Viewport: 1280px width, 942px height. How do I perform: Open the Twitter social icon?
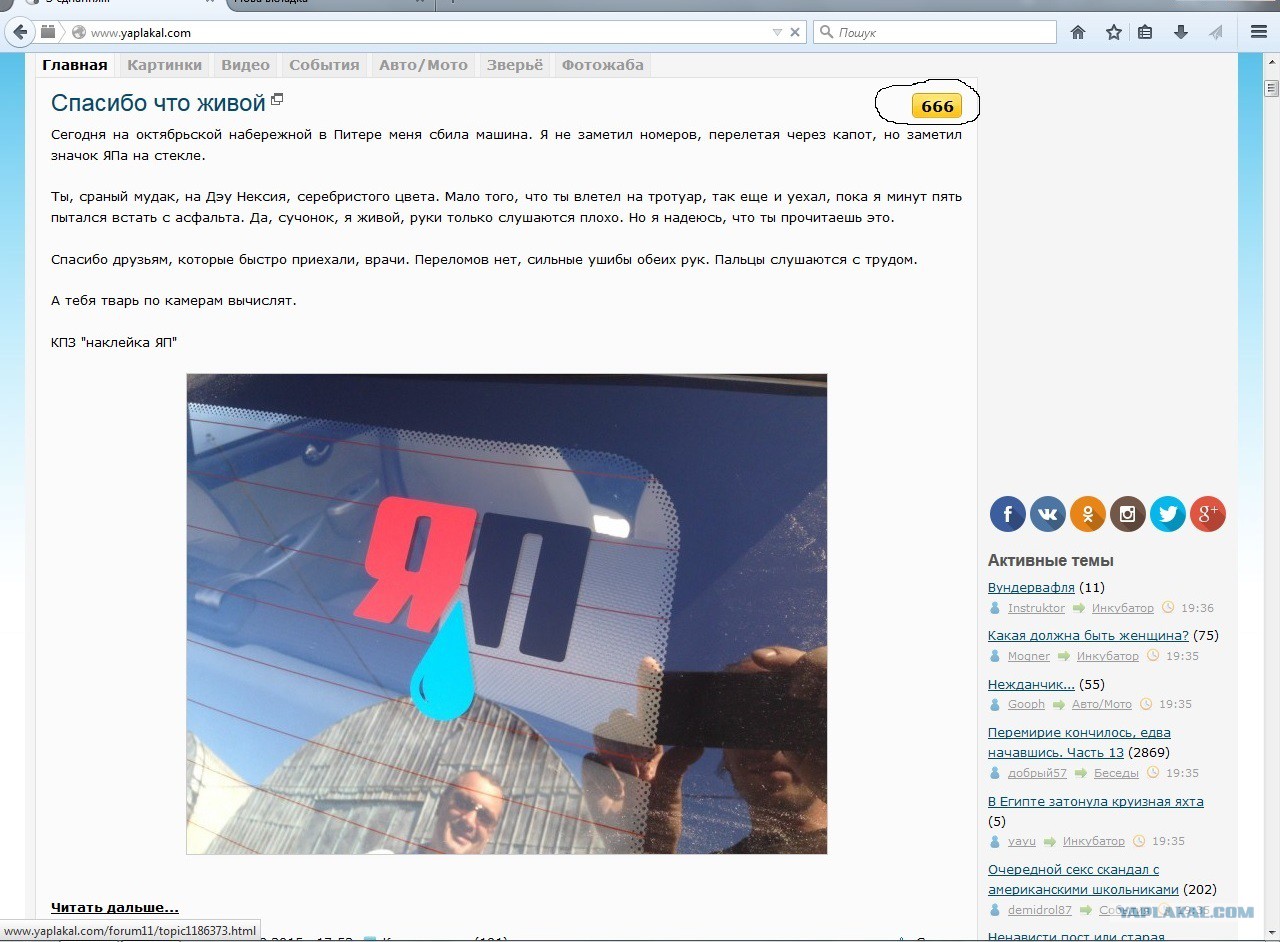click(1168, 514)
